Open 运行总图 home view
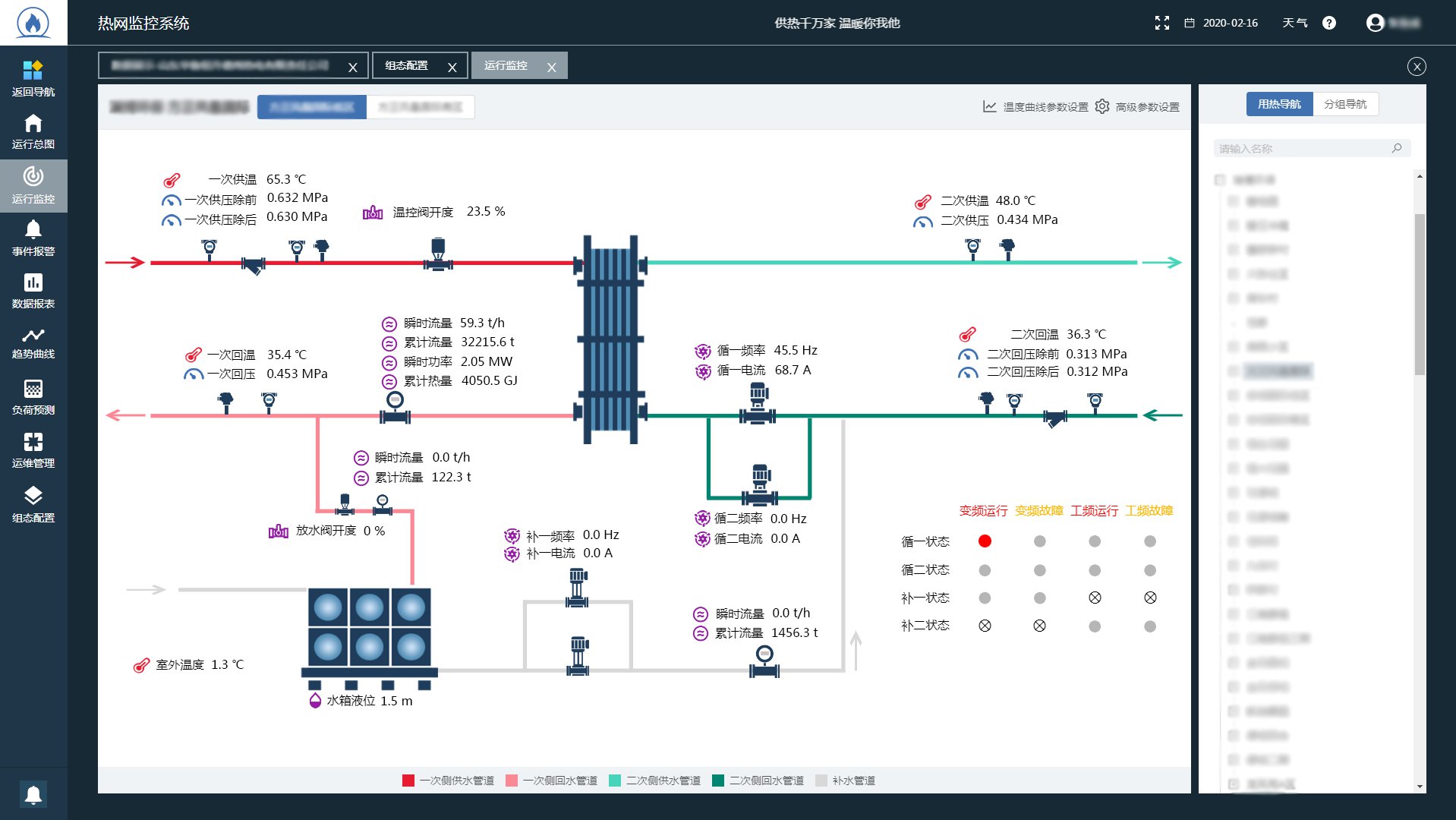Image resolution: width=1456 pixels, height=820 pixels. (33, 131)
